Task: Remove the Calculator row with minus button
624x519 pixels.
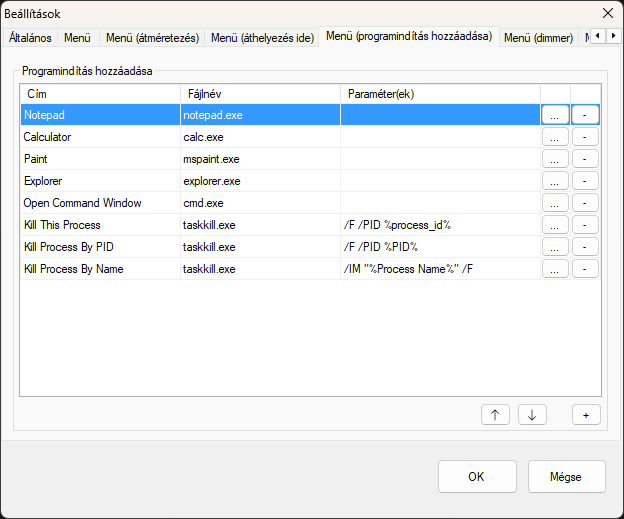Action: click(x=585, y=137)
